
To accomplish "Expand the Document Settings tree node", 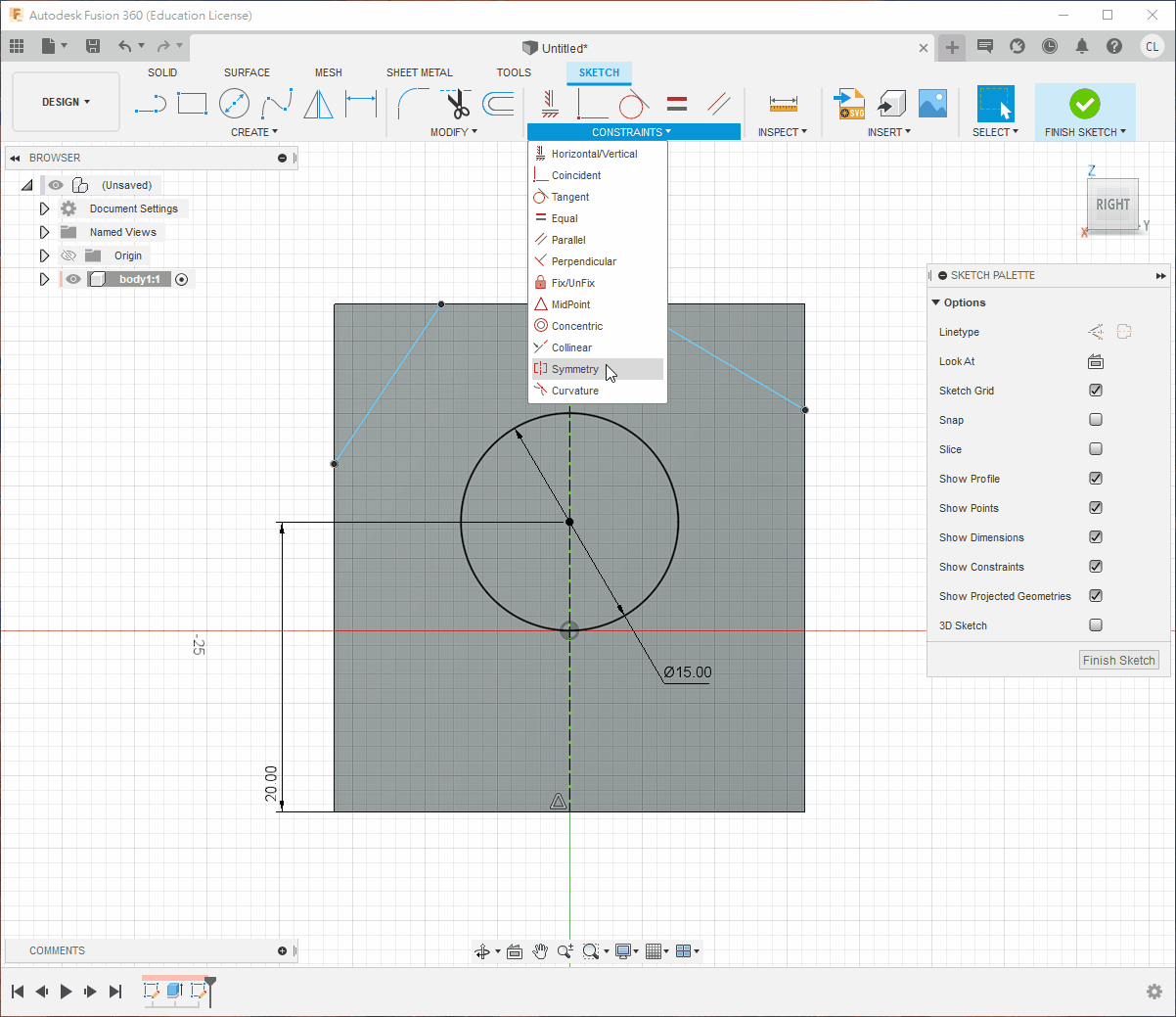I will tap(44, 208).
